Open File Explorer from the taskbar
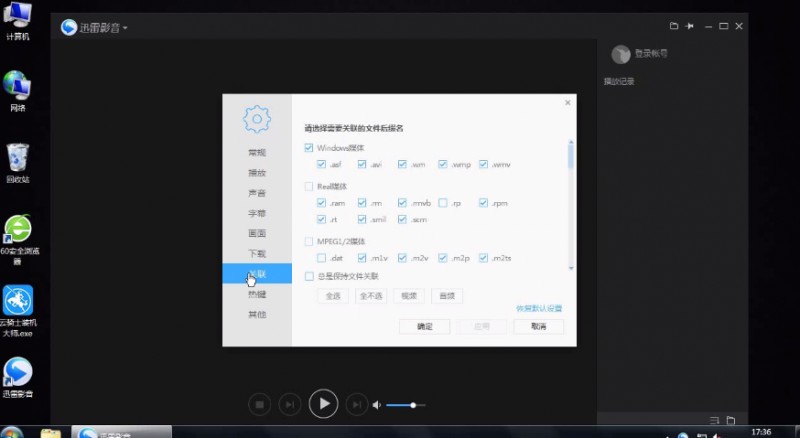This screenshot has width=800, height=438. pos(51,433)
